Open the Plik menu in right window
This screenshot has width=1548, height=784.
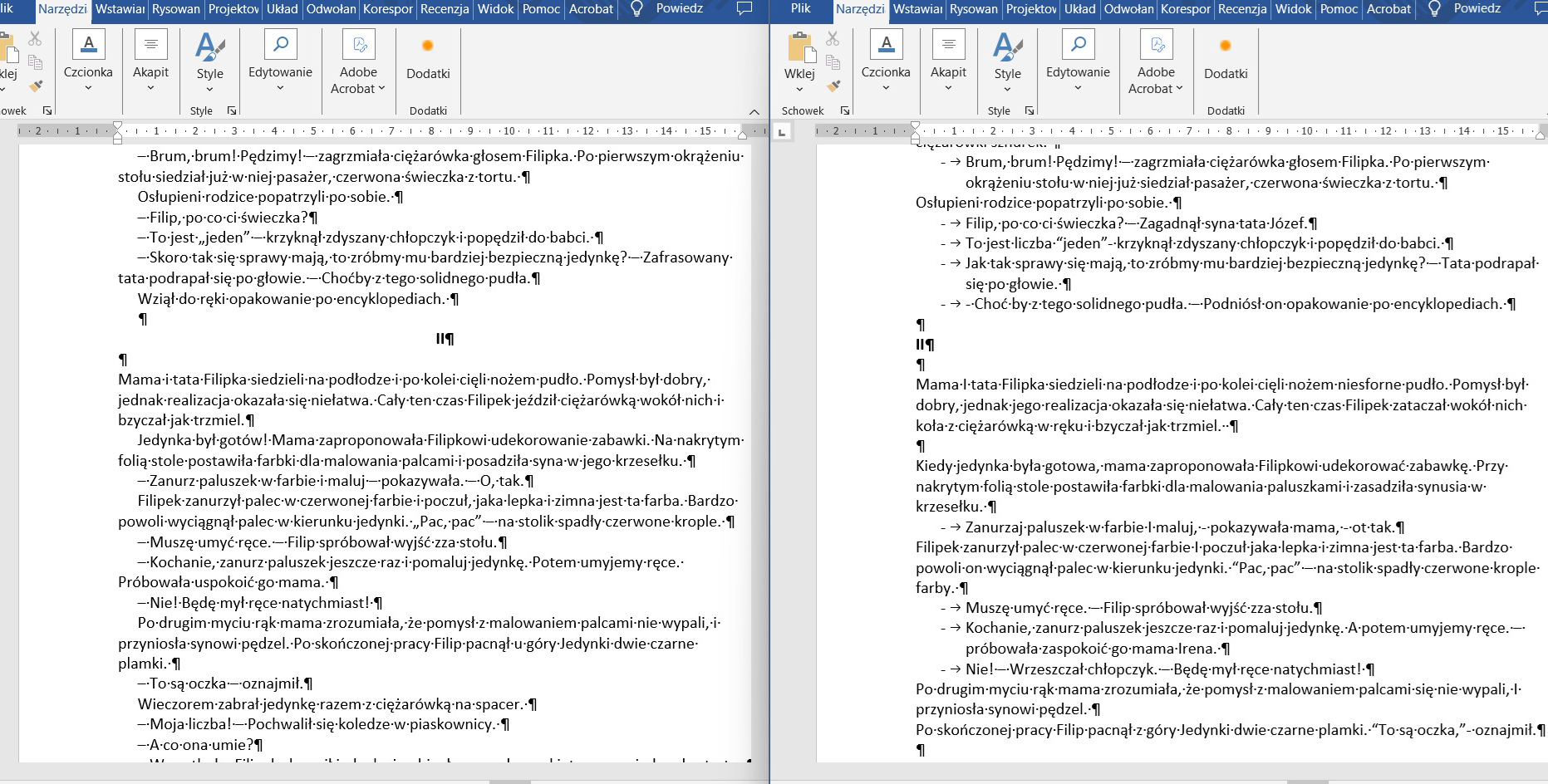pos(800,9)
